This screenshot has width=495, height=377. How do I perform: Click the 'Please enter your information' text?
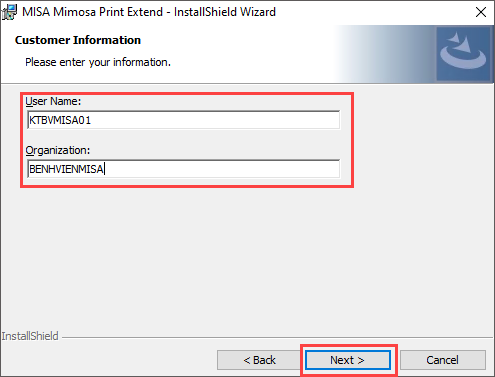(x=98, y=62)
